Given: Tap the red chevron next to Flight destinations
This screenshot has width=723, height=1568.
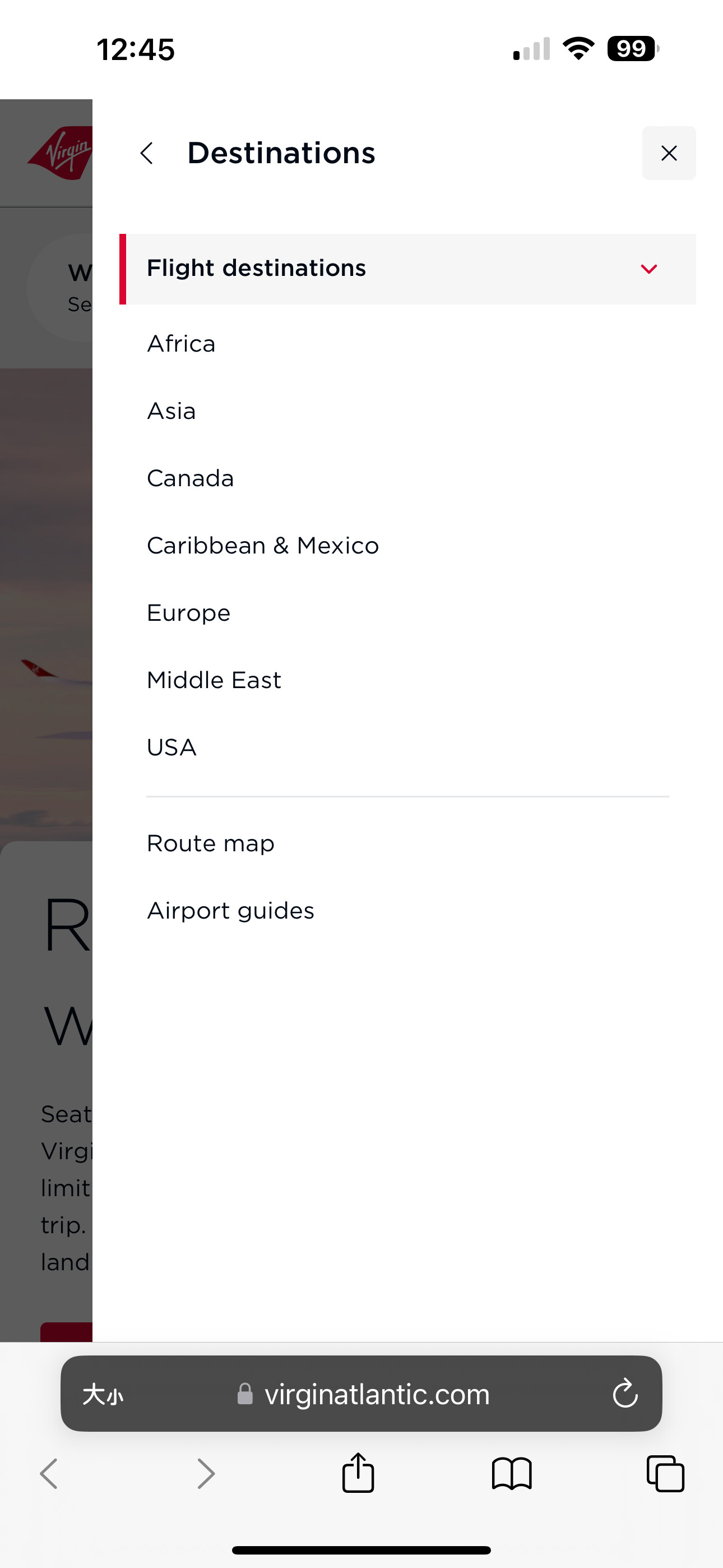Looking at the screenshot, I should (649, 269).
